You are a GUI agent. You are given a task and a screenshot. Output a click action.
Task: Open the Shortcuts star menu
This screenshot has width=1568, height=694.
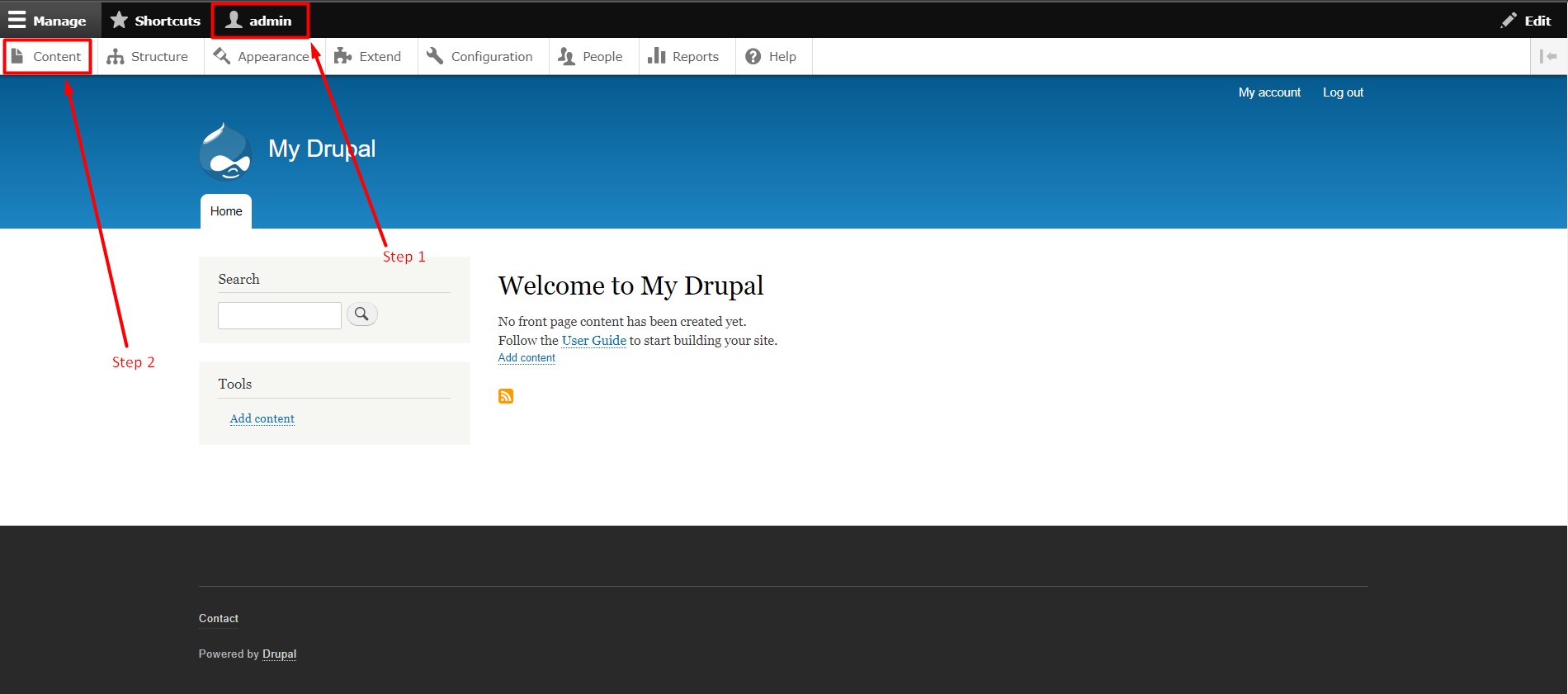click(155, 21)
